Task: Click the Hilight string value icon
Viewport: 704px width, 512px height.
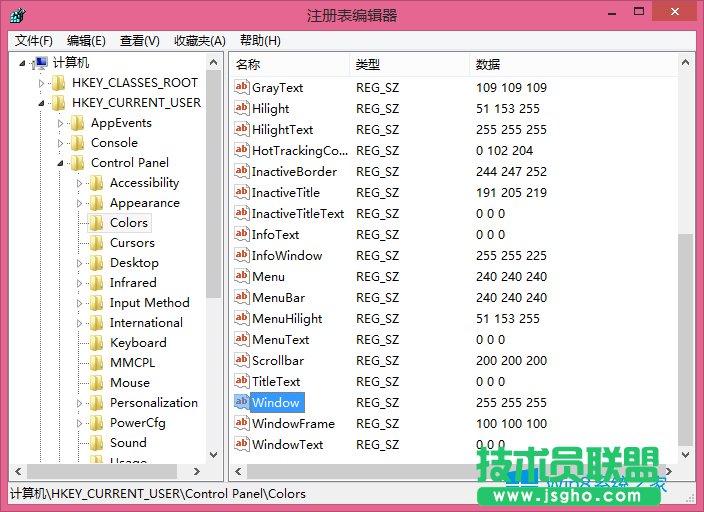Action: [x=242, y=108]
